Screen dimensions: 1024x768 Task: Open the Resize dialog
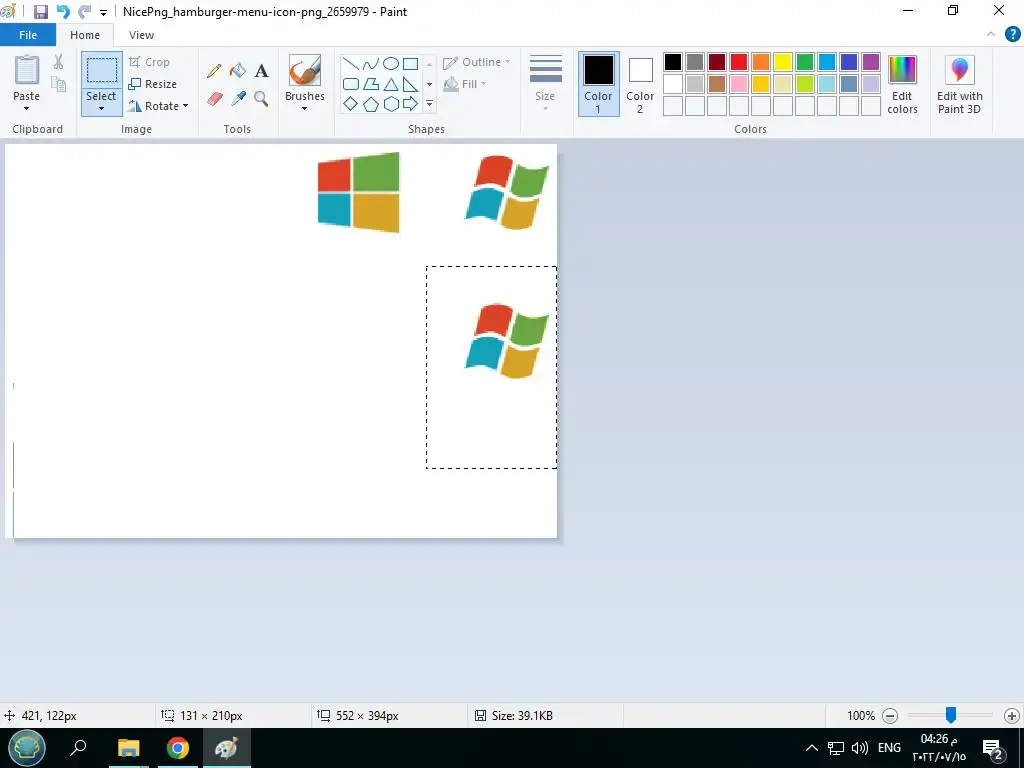click(x=153, y=84)
